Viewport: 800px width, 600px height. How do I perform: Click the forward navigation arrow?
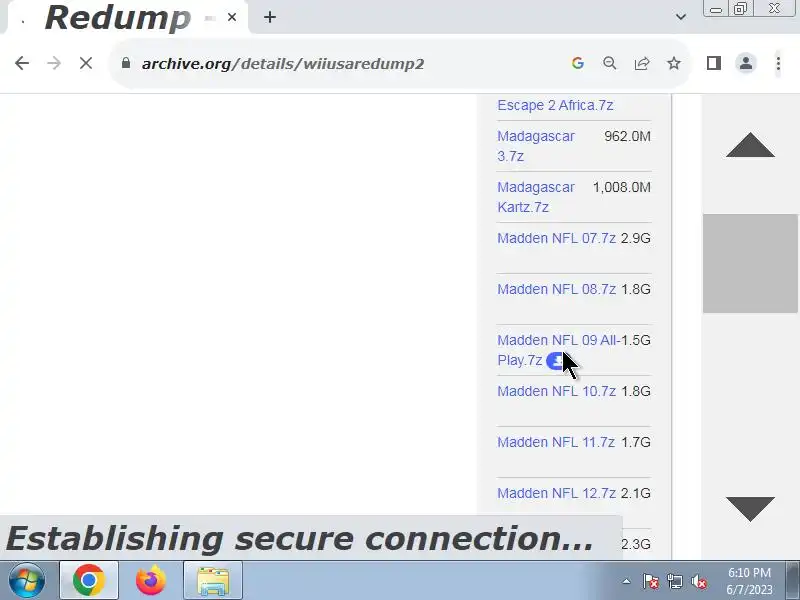[54, 63]
